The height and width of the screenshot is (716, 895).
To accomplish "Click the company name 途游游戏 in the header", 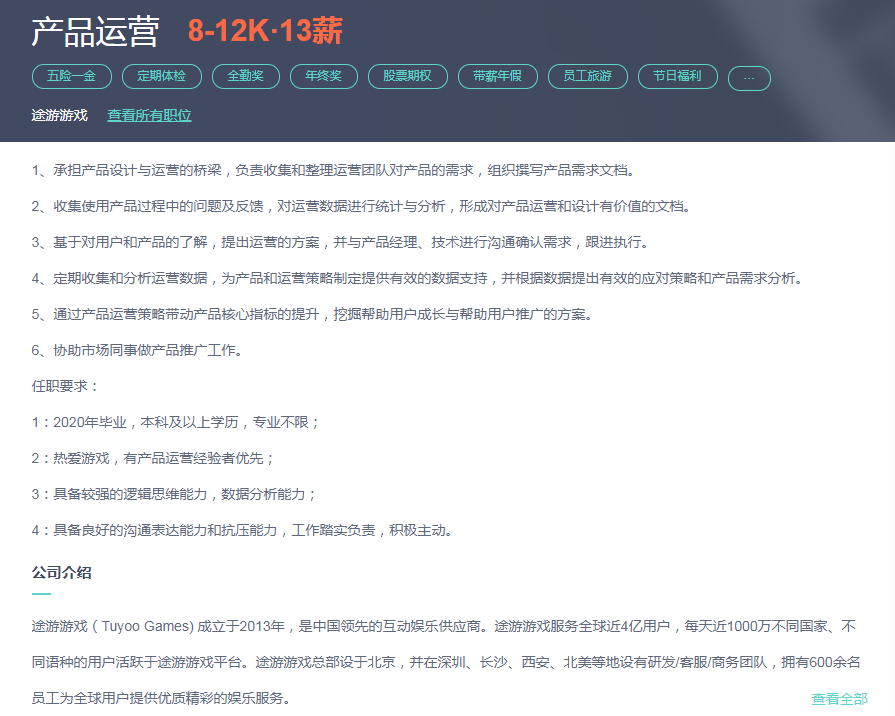I will [x=59, y=115].
